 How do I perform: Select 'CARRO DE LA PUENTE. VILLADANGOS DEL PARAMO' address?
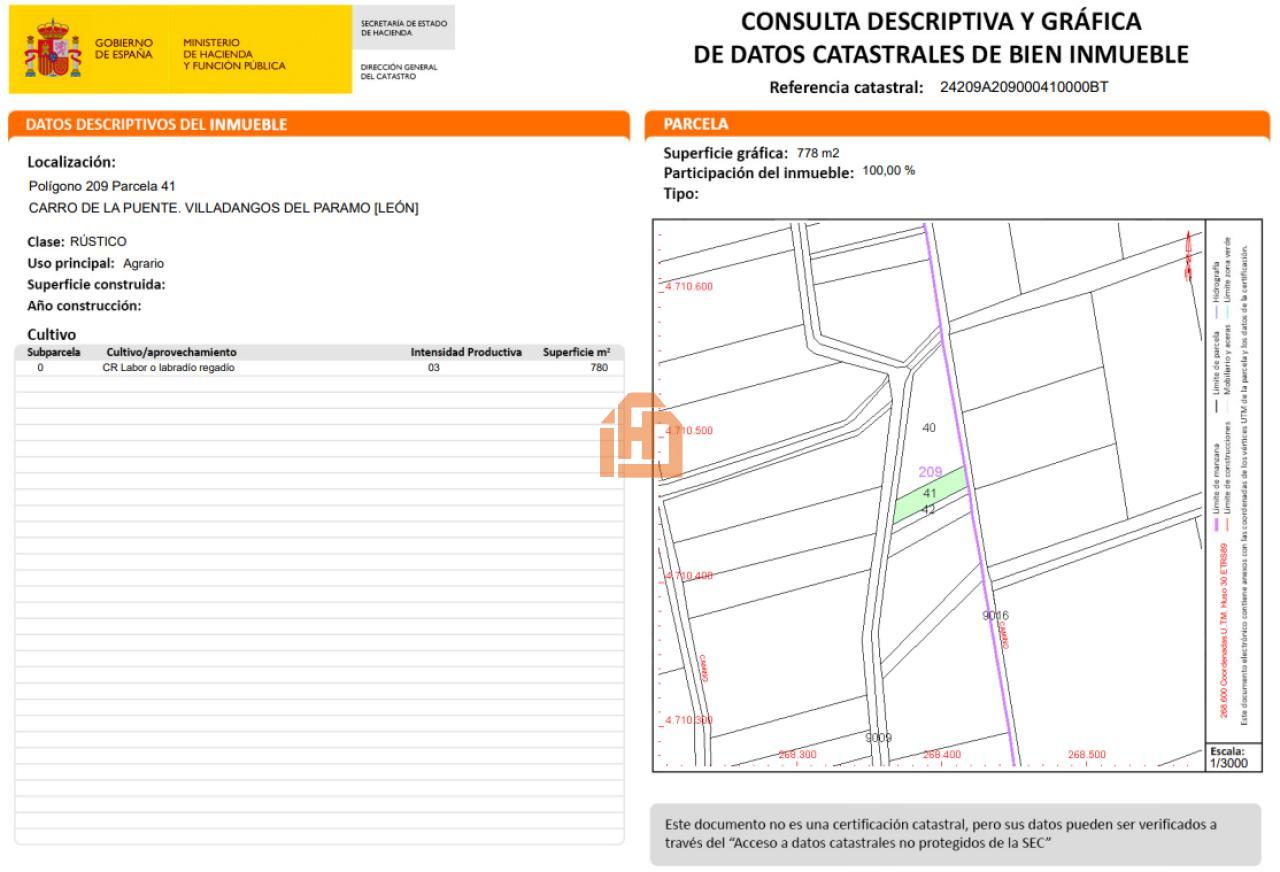click(x=223, y=208)
